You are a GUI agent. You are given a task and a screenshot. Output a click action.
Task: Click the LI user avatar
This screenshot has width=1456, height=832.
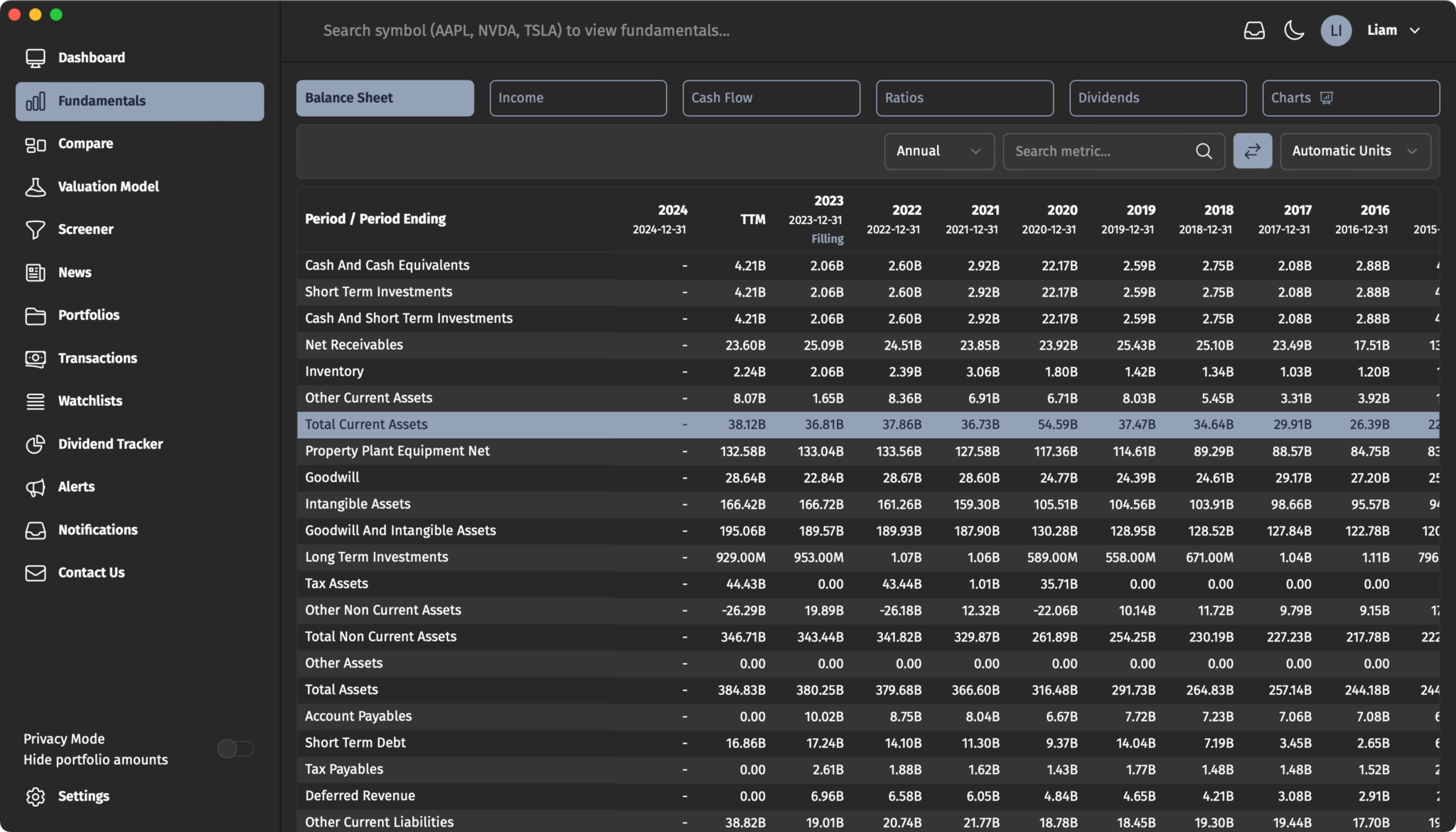(x=1336, y=31)
